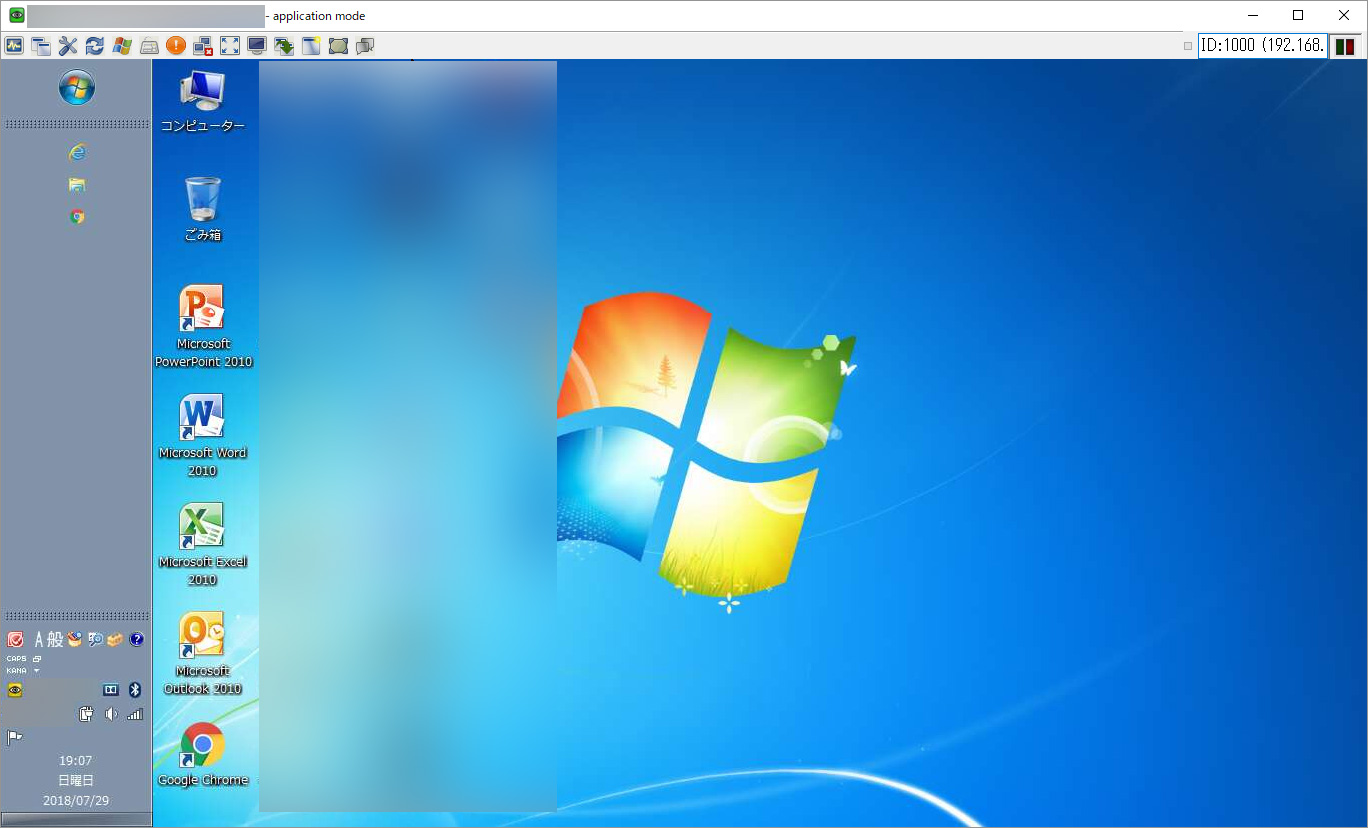Click the green and red status indicator
This screenshot has width=1368, height=828.
pos(1345,46)
